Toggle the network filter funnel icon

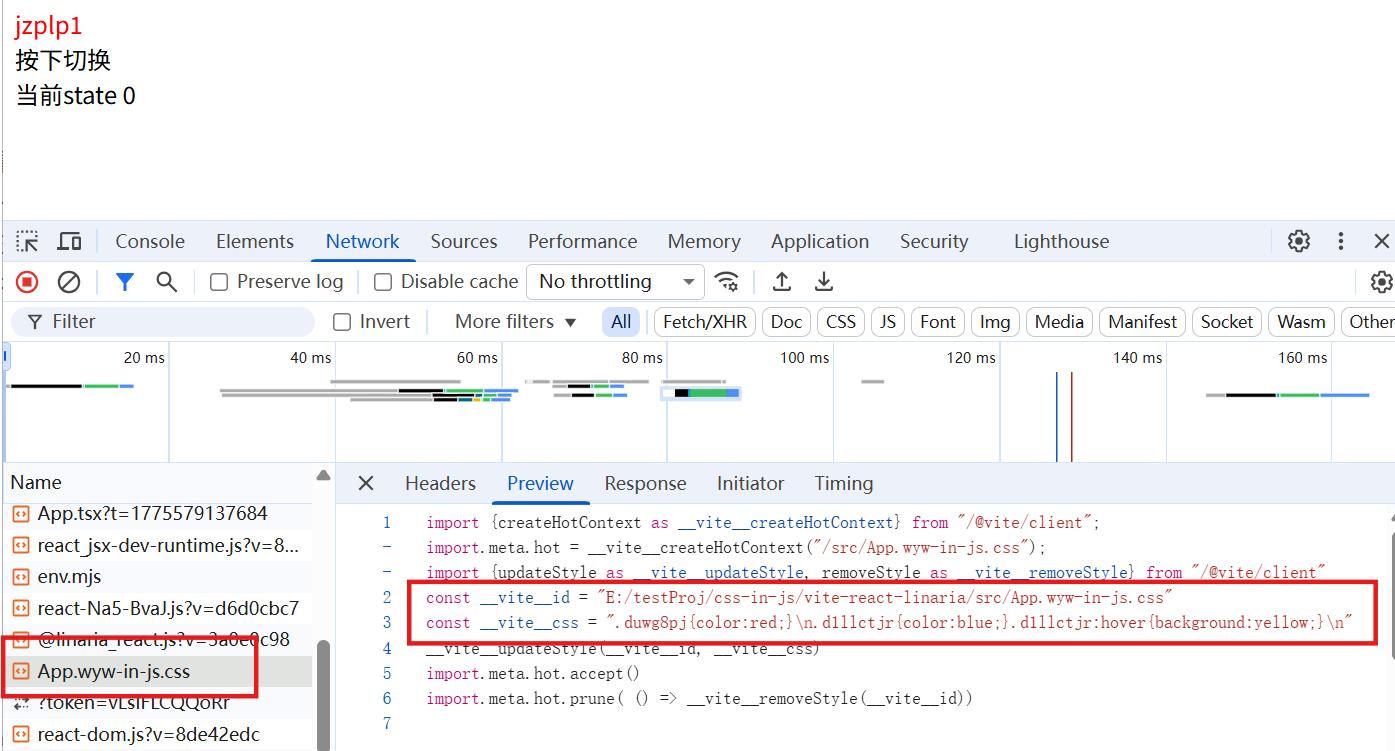click(124, 282)
